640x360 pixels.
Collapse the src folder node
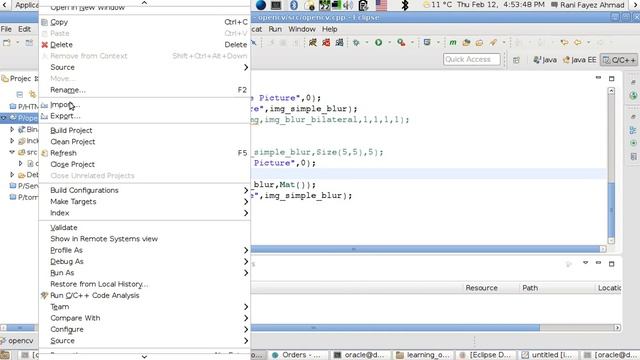tap(12, 152)
